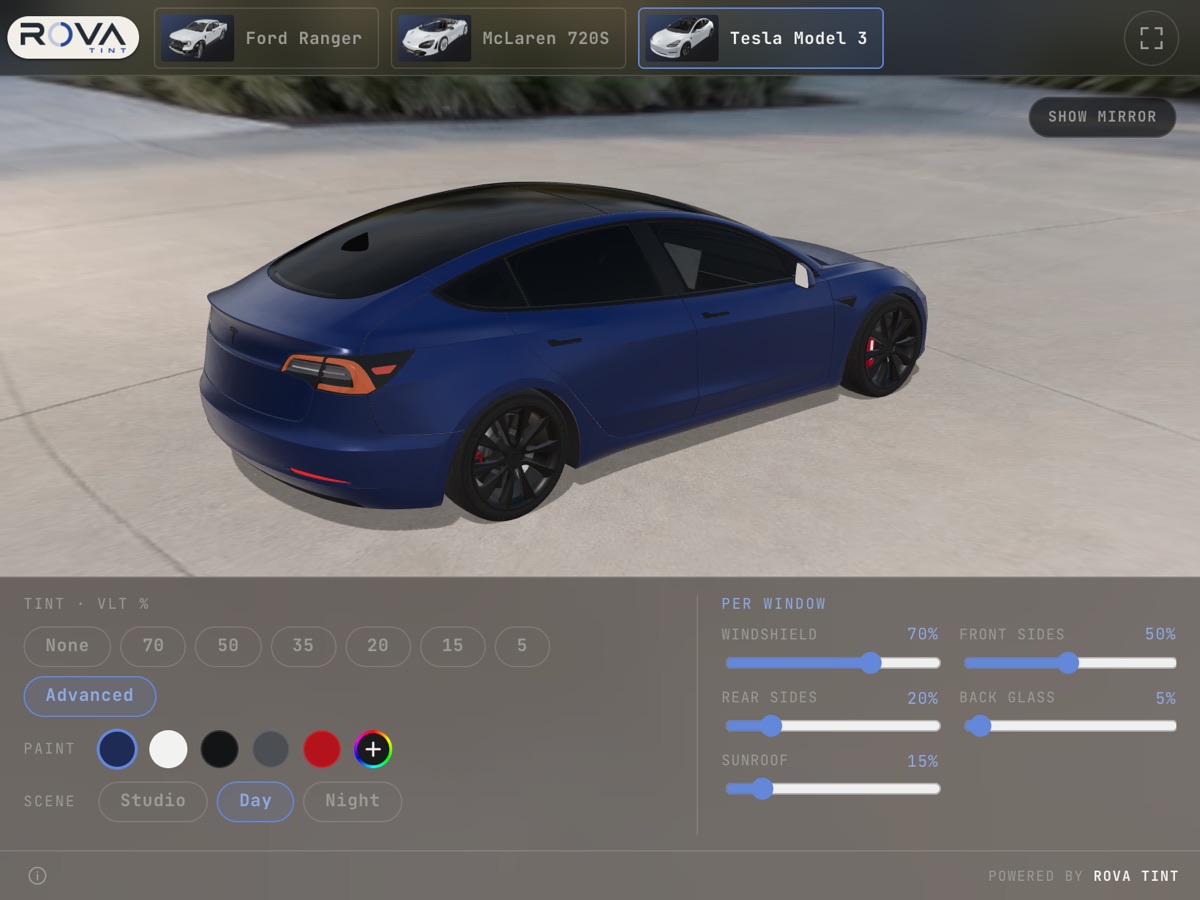Click the Show Mirror button
Image resolution: width=1200 pixels, height=900 pixels.
pyautogui.click(x=1102, y=117)
